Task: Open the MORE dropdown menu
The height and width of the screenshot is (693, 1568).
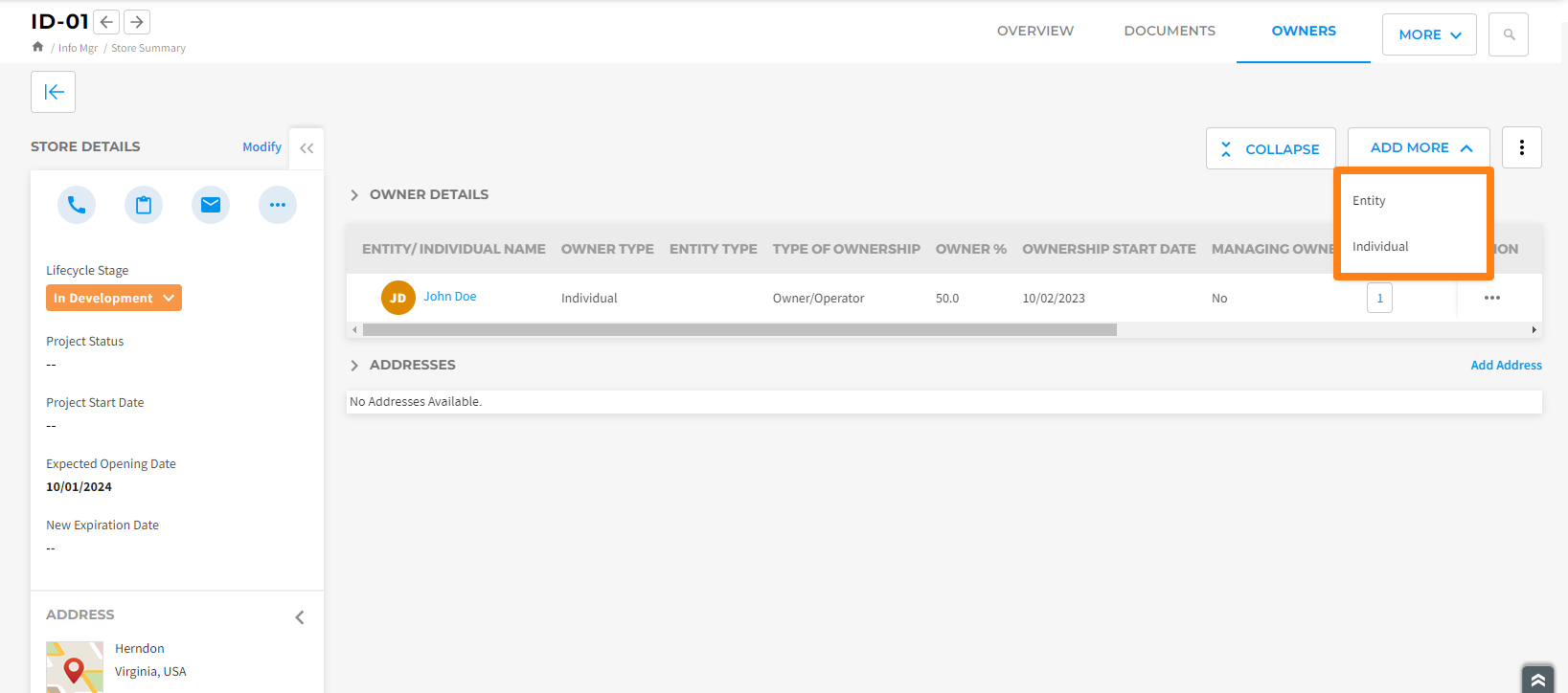Action: pos(1429,34)
